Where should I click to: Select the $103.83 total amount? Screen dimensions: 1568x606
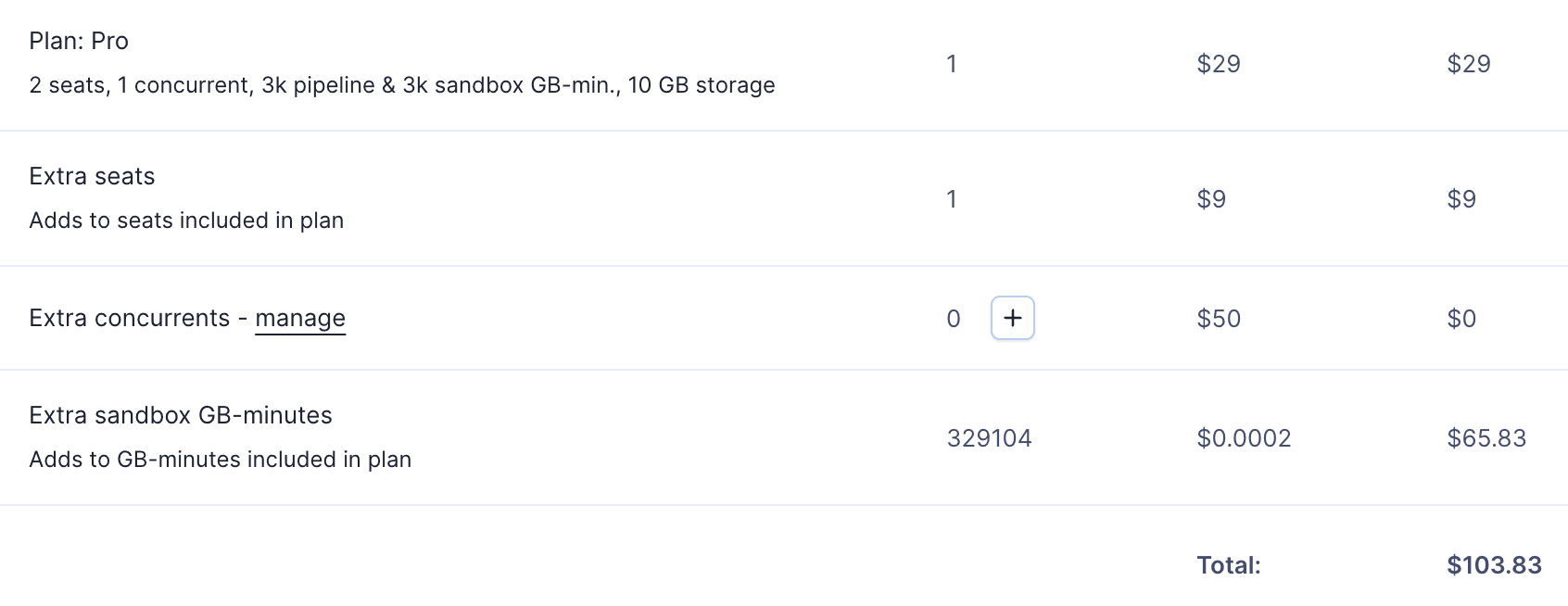(x=1494, y=565)
